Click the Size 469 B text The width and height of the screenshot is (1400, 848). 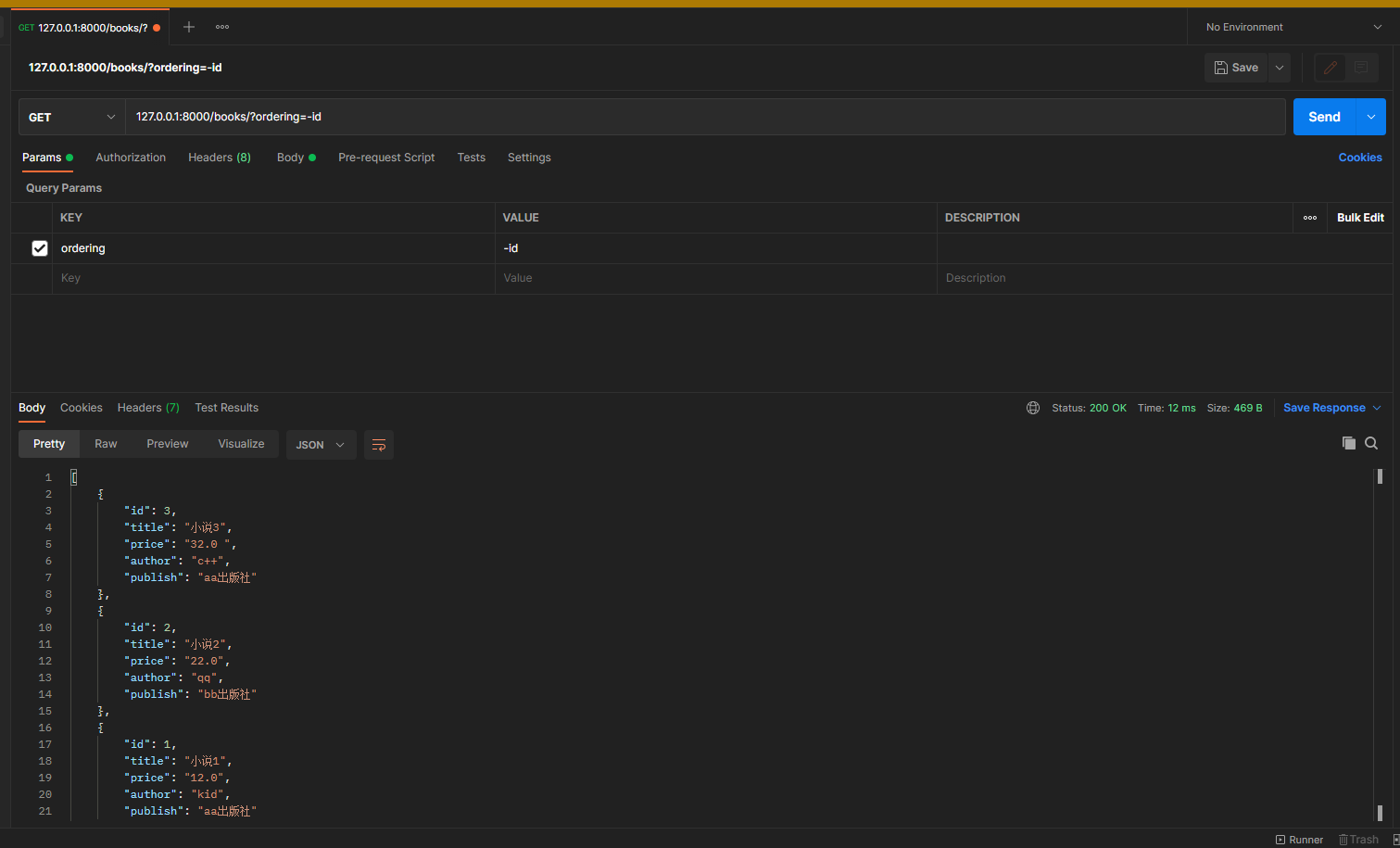pos(1234,408)
